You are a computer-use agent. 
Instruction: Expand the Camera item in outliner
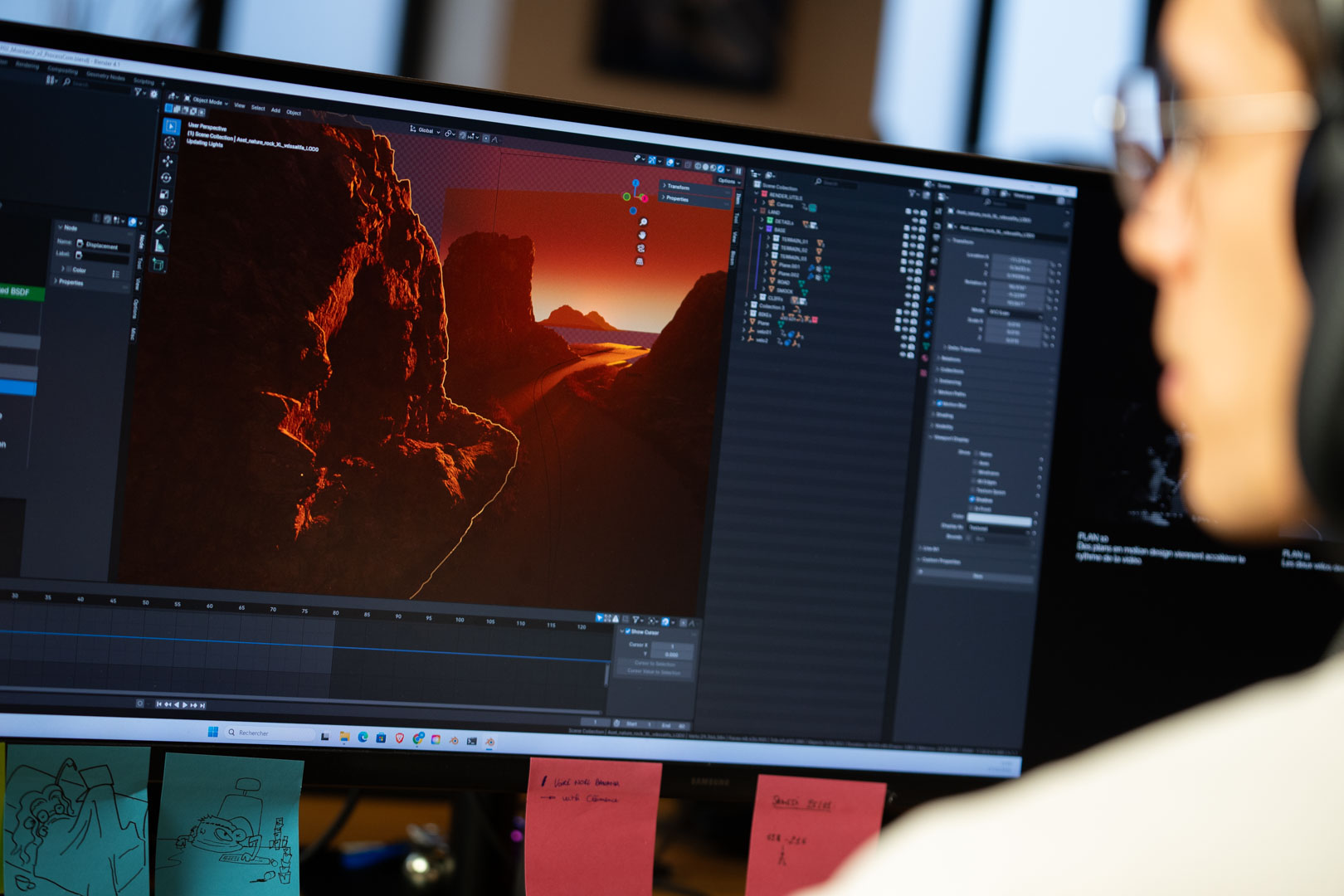pos(763,202)
